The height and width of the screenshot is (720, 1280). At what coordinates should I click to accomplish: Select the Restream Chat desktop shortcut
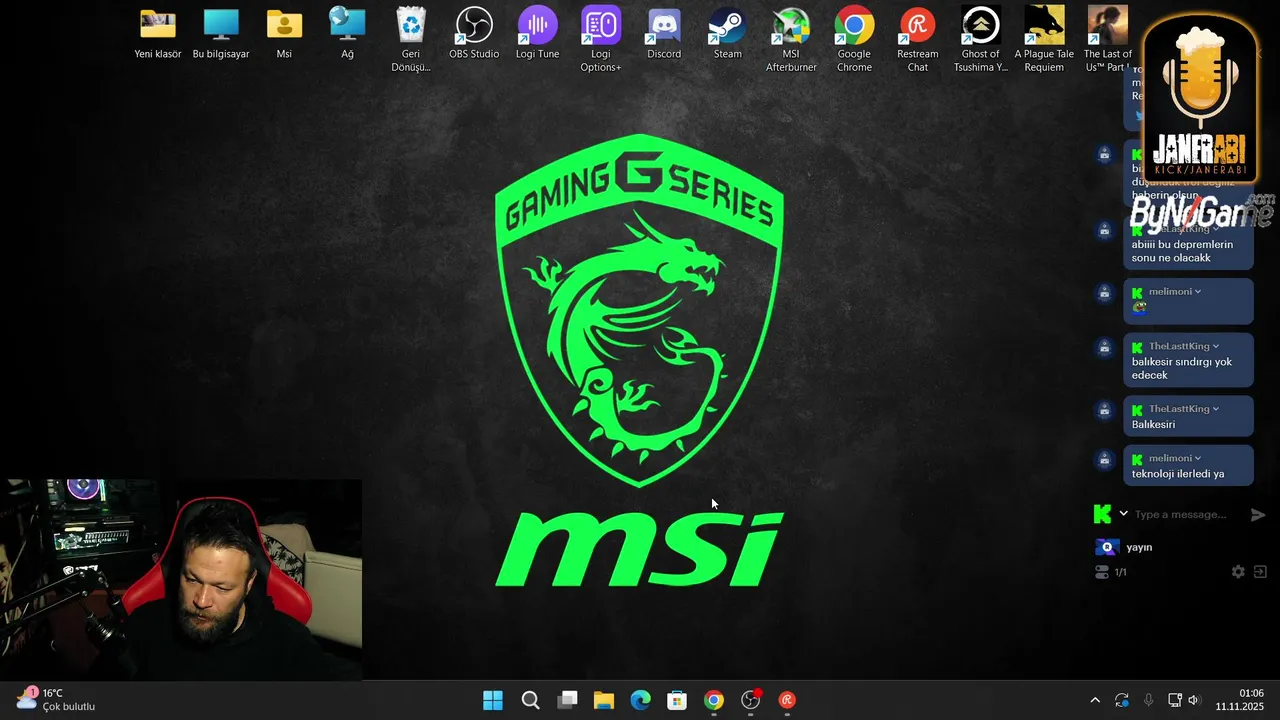[918, 40]
